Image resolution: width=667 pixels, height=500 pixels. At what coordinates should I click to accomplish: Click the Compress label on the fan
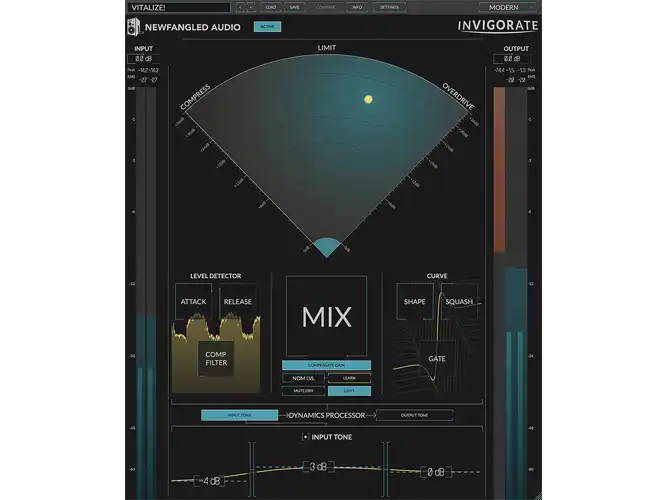(195, 97)
